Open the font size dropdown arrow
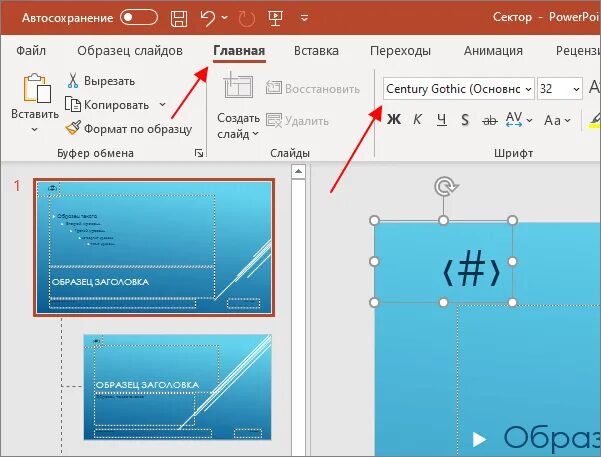Image resolution: width=601 pixels, height=457 pixels. pyautogui.click(x=576, y=89)
